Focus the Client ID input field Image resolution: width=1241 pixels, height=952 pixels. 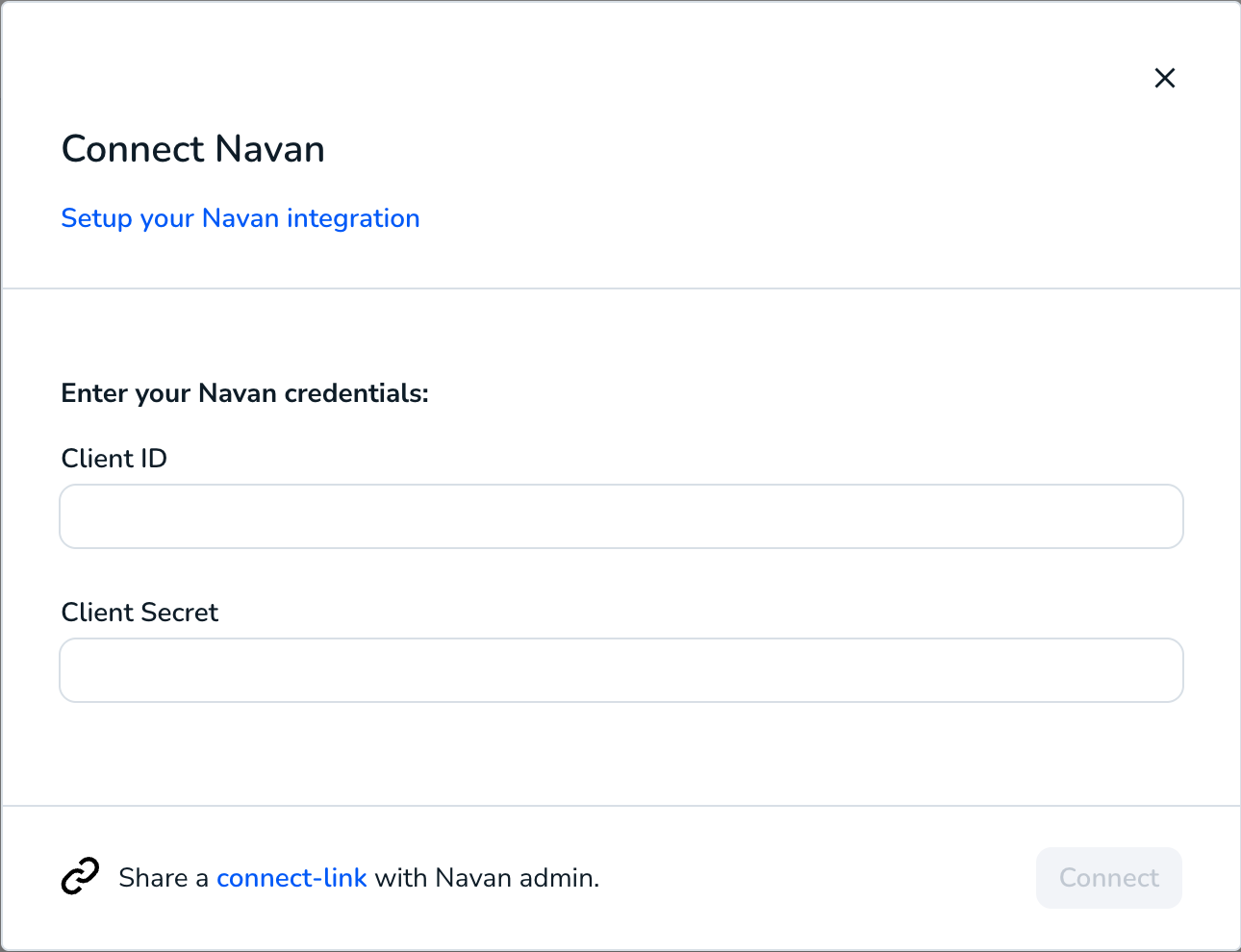pos(621,516)
